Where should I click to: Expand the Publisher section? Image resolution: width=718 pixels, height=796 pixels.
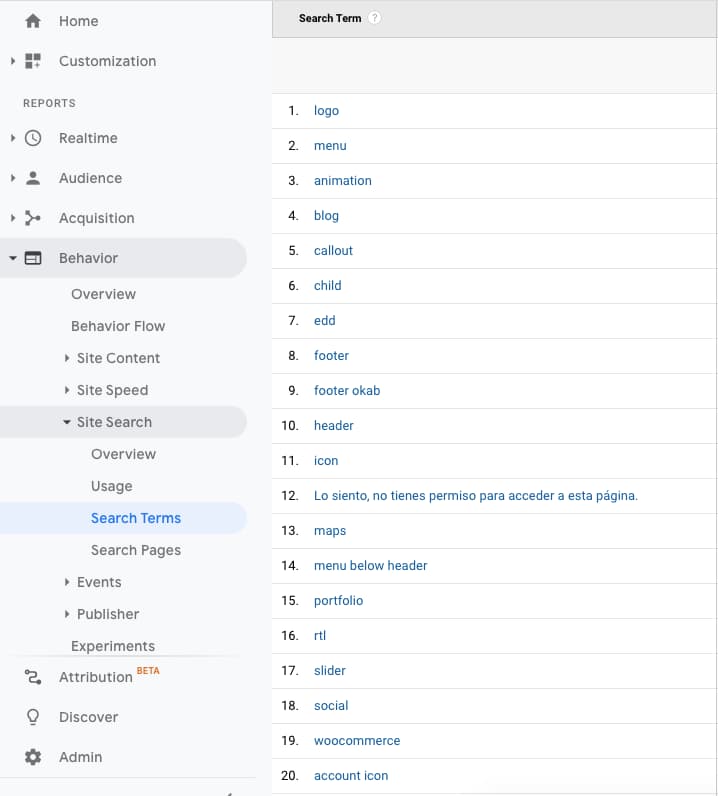pyautogui.click(x=67, y=614)
